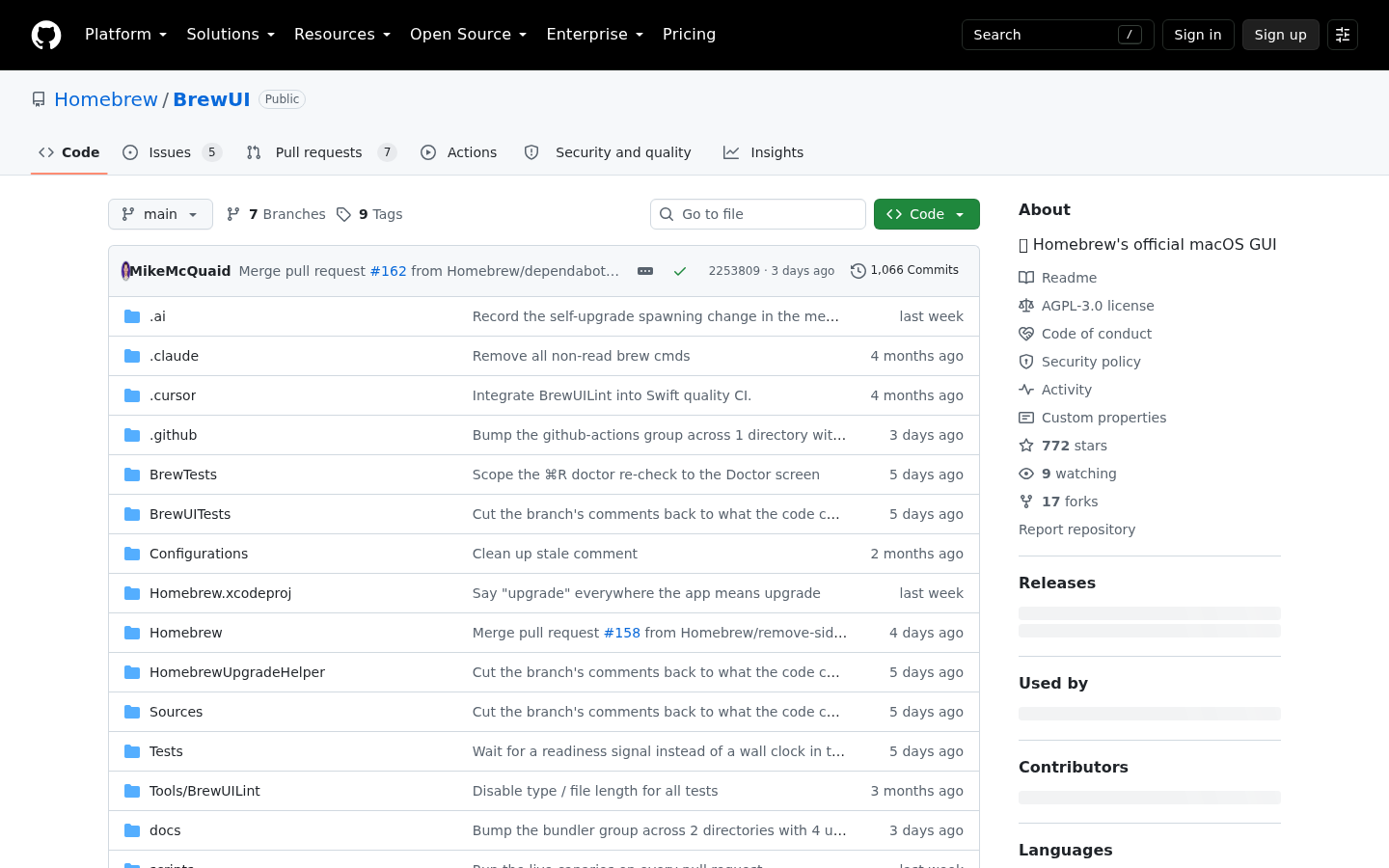Open commit message 'Clean up stale comment'
The width and height of the screenshot is (1389, 868).
click(555, 554)
